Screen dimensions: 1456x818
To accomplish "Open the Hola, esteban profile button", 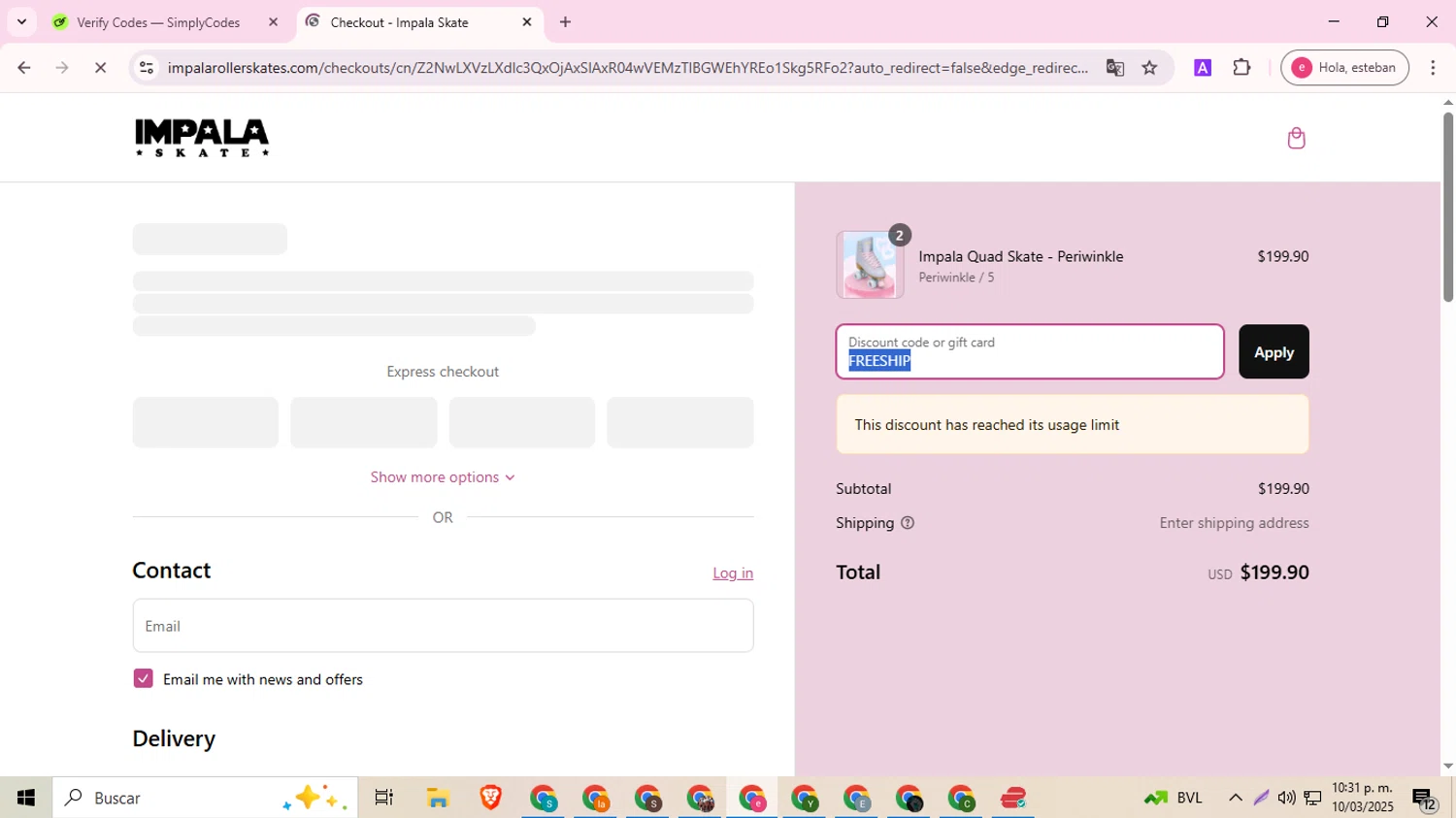I will tap(1344, 68).
